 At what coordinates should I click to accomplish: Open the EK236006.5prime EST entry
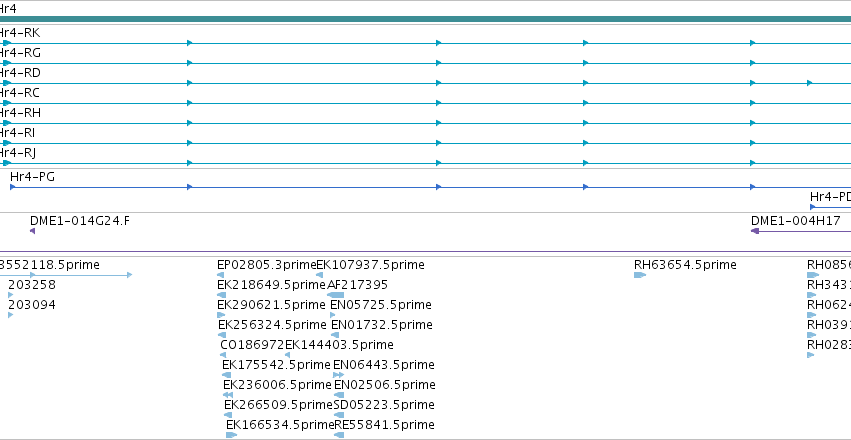228,396
